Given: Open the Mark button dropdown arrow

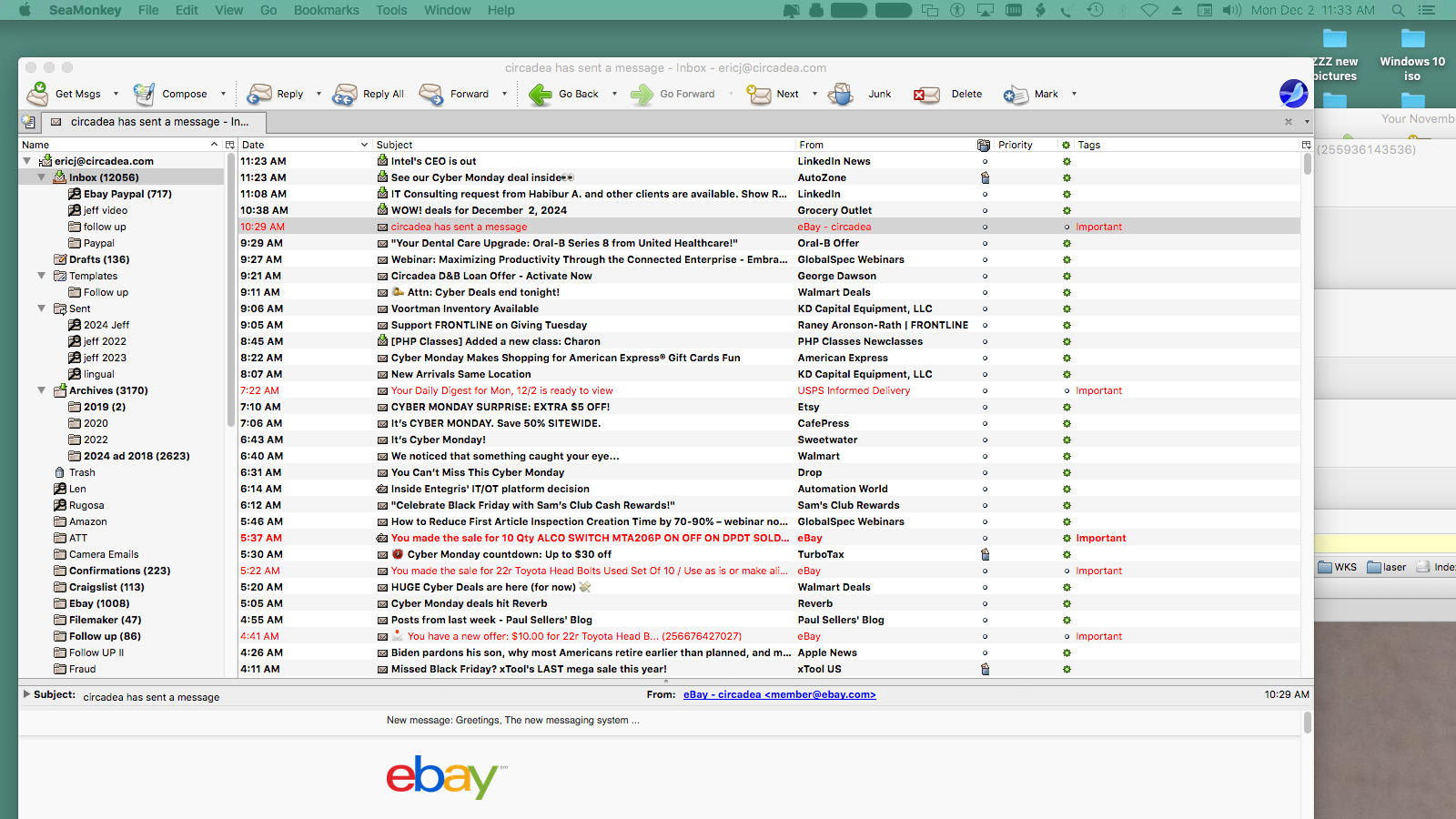Looking at the screenshot, I should point(1074,94).
